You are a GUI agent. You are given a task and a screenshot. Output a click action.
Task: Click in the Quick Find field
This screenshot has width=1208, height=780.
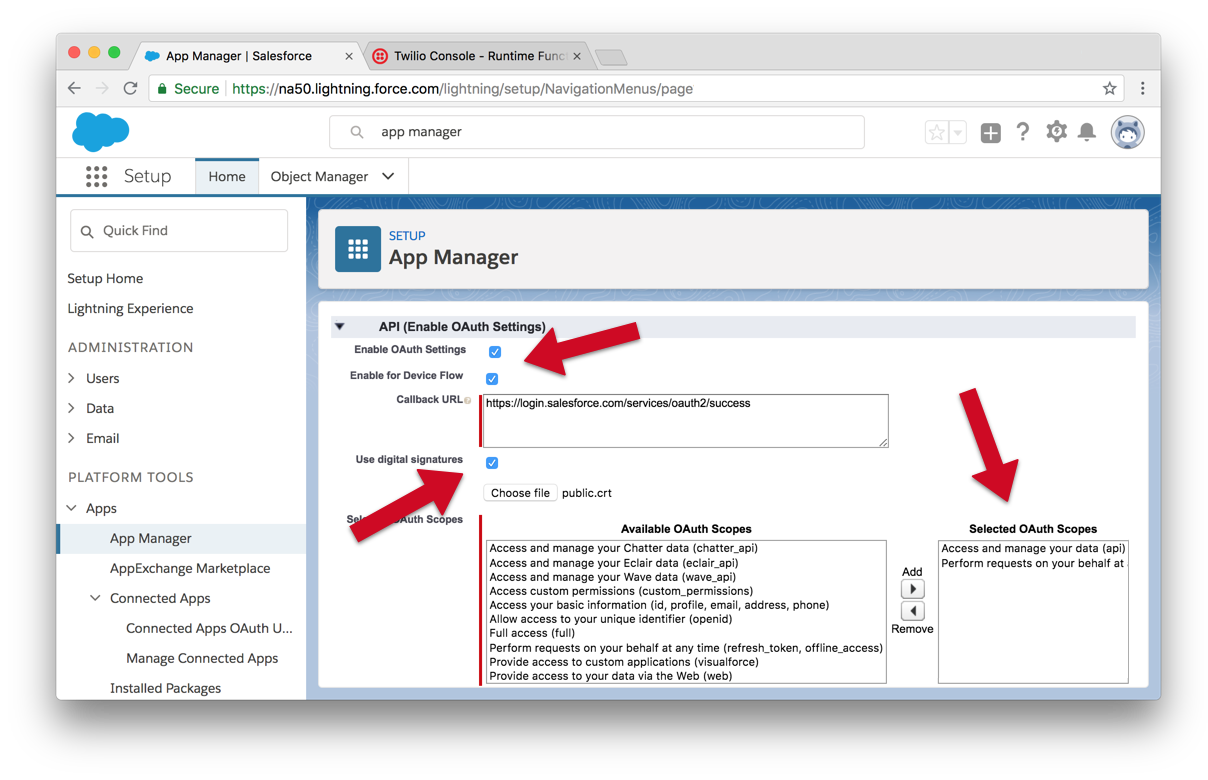[x=179, y=231]
